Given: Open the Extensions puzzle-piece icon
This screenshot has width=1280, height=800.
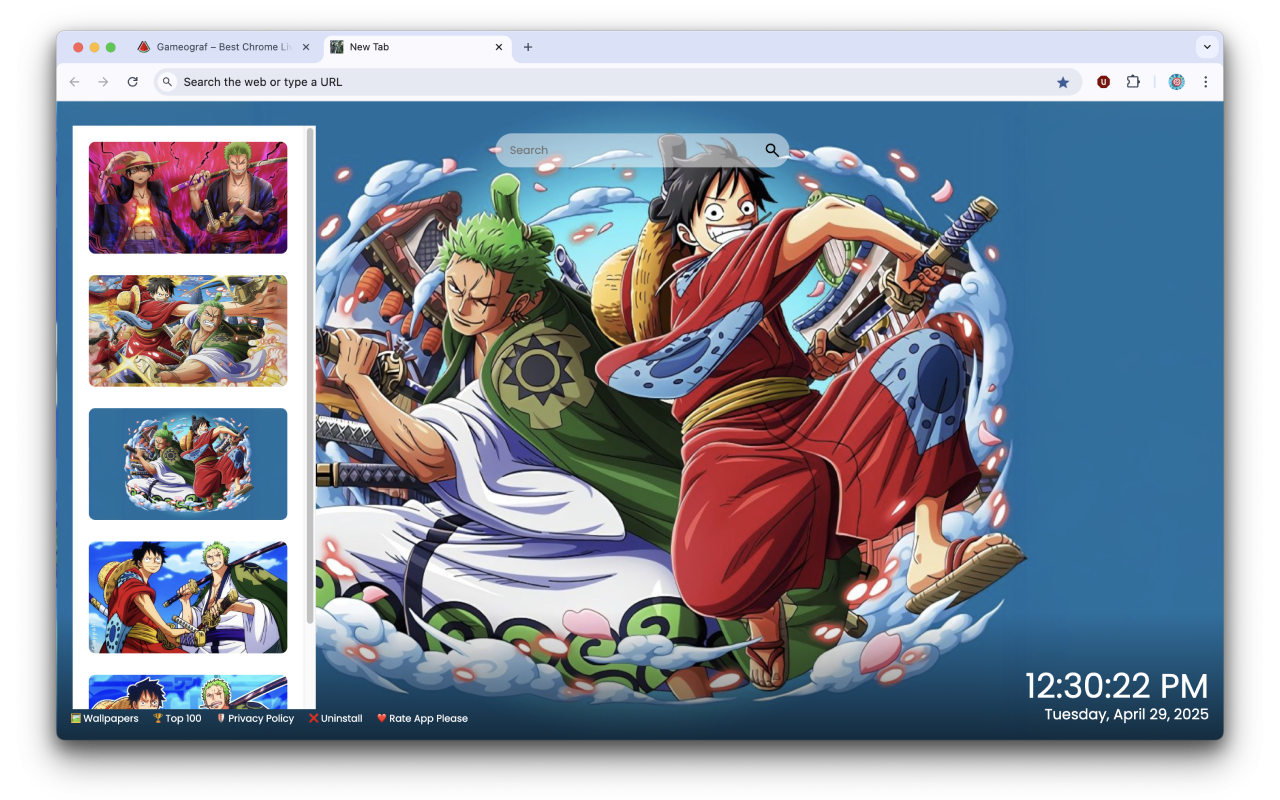Looking at the screenshot, I should tap(1133, 82).
